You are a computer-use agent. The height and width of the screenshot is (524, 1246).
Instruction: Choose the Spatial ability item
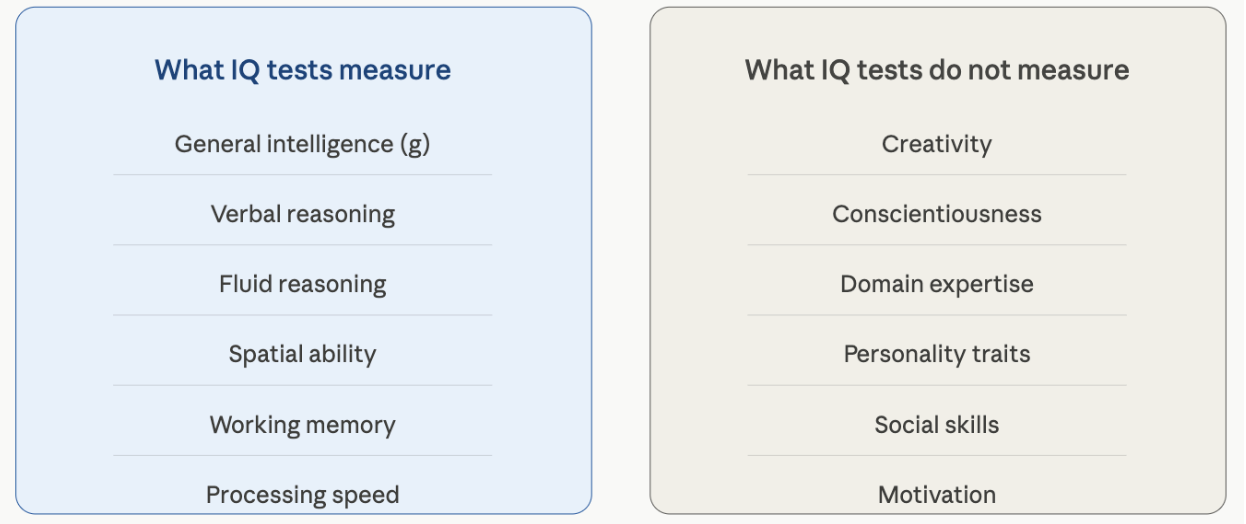tap(302, 354)
